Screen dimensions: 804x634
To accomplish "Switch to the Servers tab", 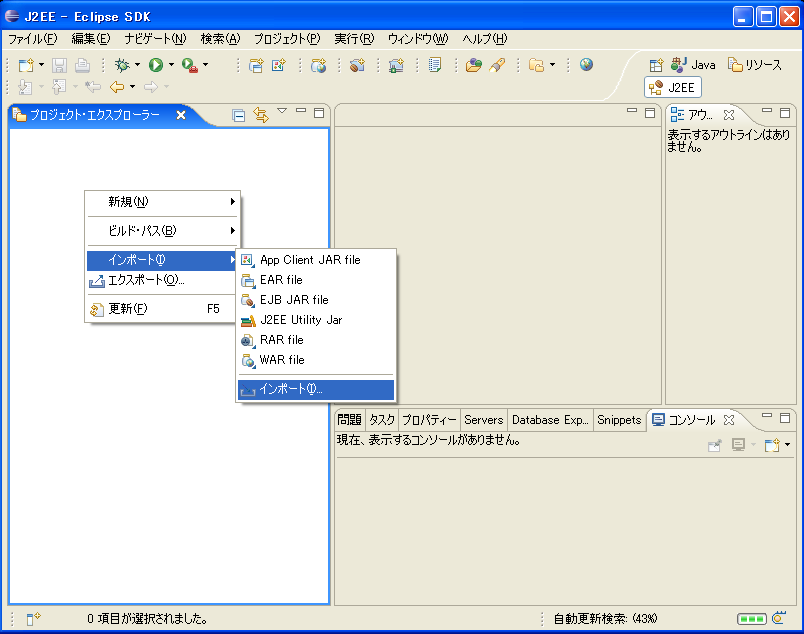I will click(x=484, y=420).
